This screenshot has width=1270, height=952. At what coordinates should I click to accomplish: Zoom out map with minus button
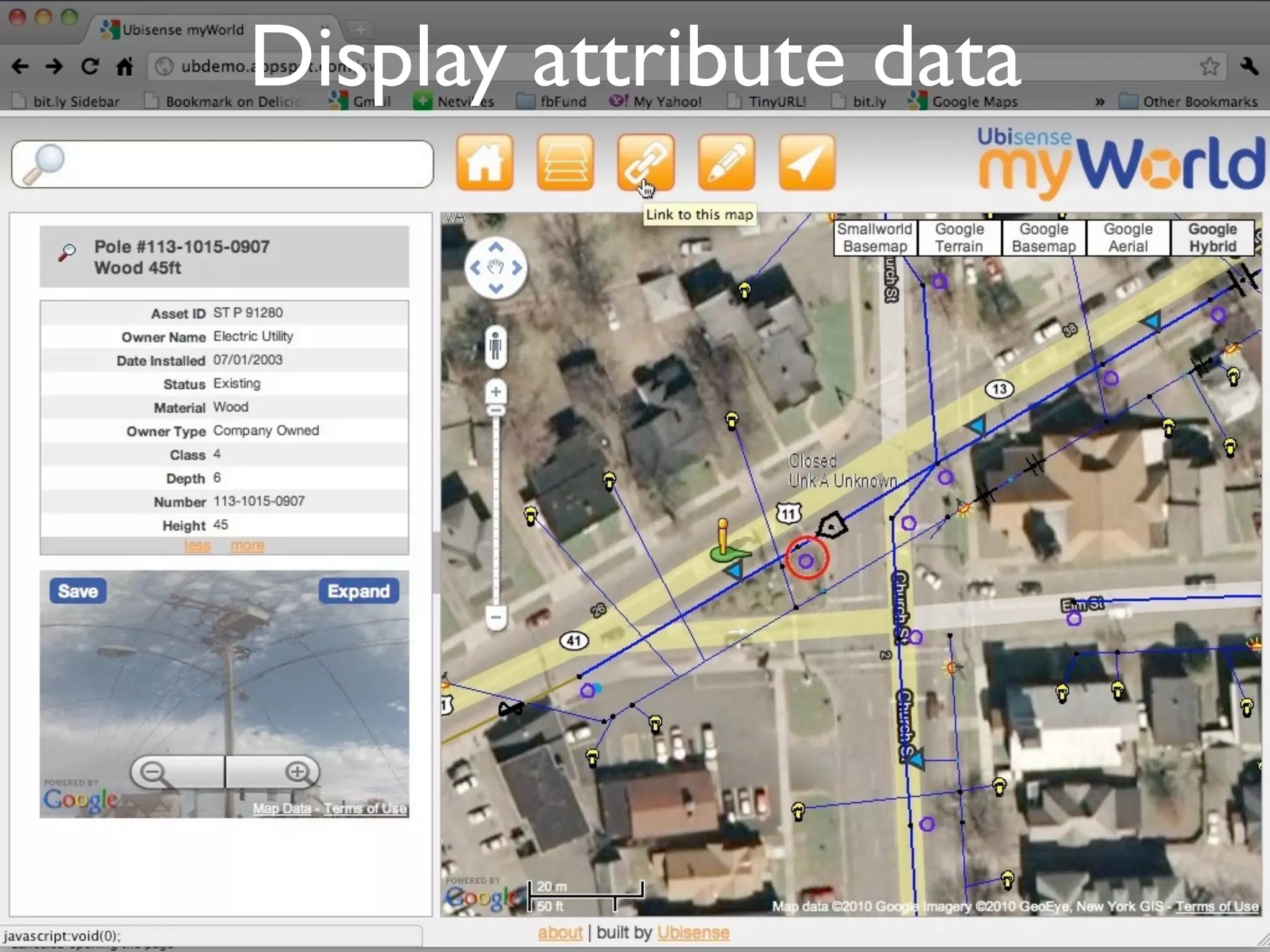495,617
